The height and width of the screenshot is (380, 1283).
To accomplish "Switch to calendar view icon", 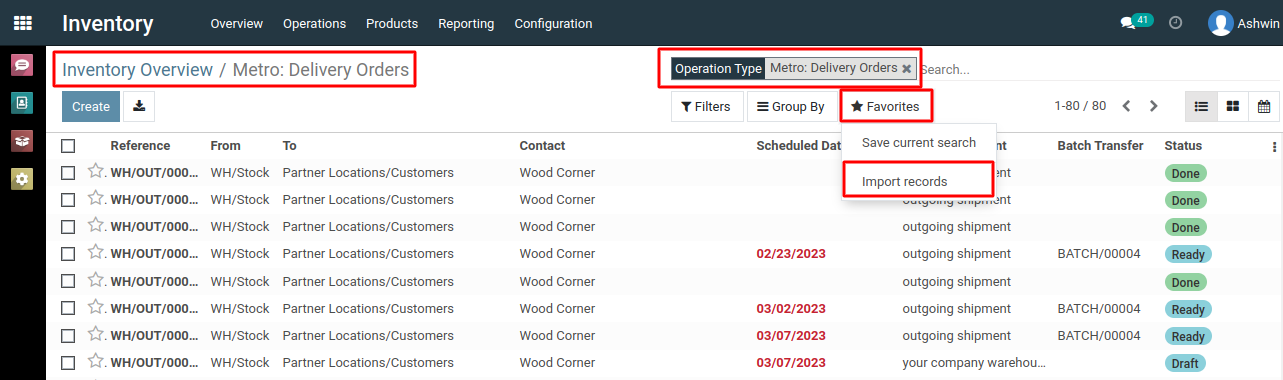I will [x=1264, y=106].
